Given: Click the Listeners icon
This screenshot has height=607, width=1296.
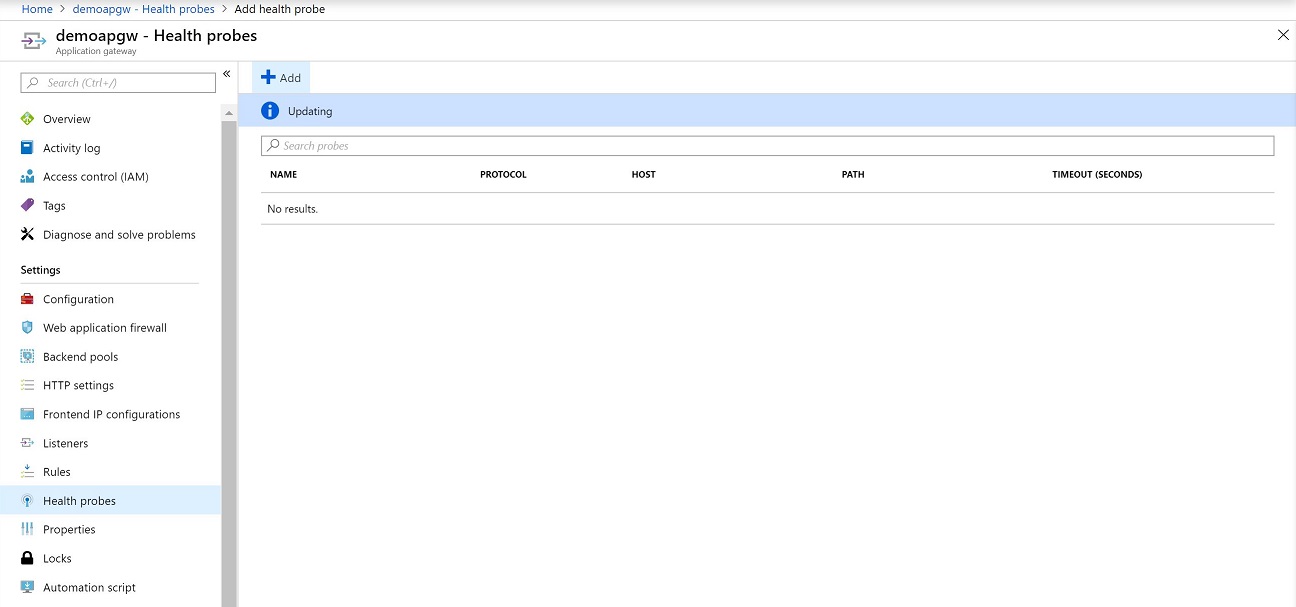Looking at the screenshot, I should 27,443.
